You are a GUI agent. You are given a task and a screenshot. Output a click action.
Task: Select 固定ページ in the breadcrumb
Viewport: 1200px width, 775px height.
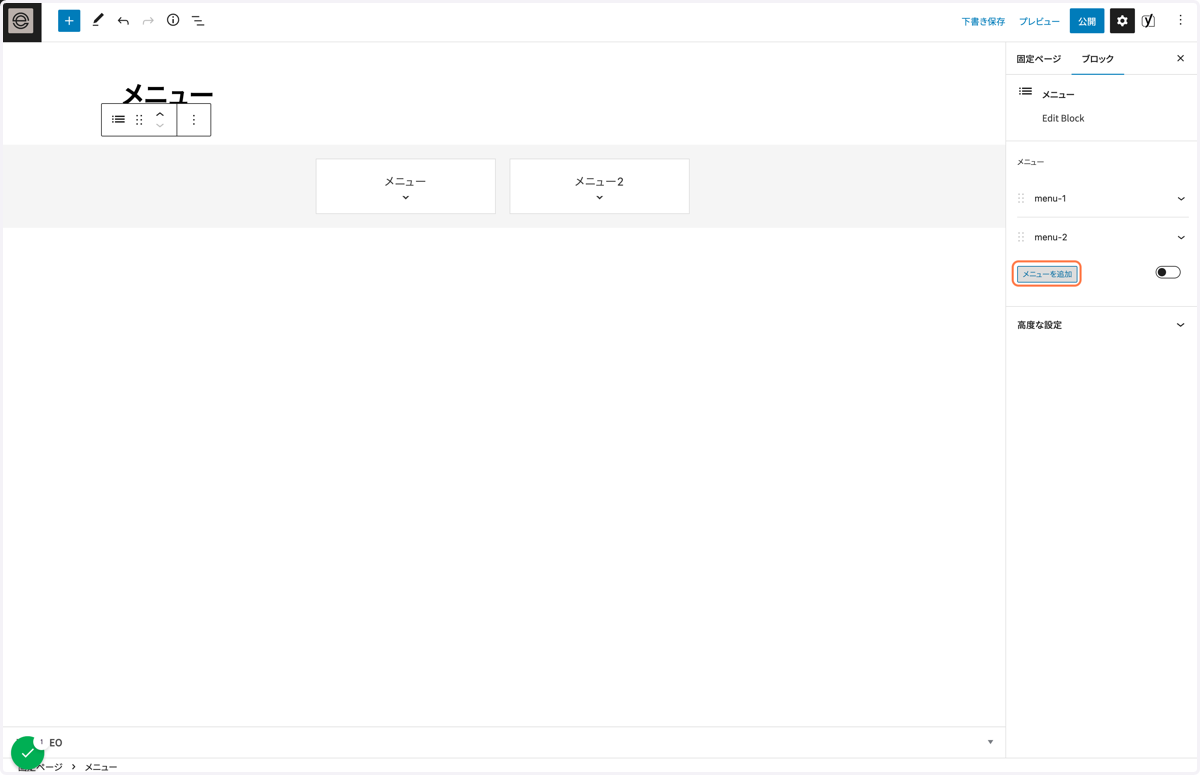[40, 767]
